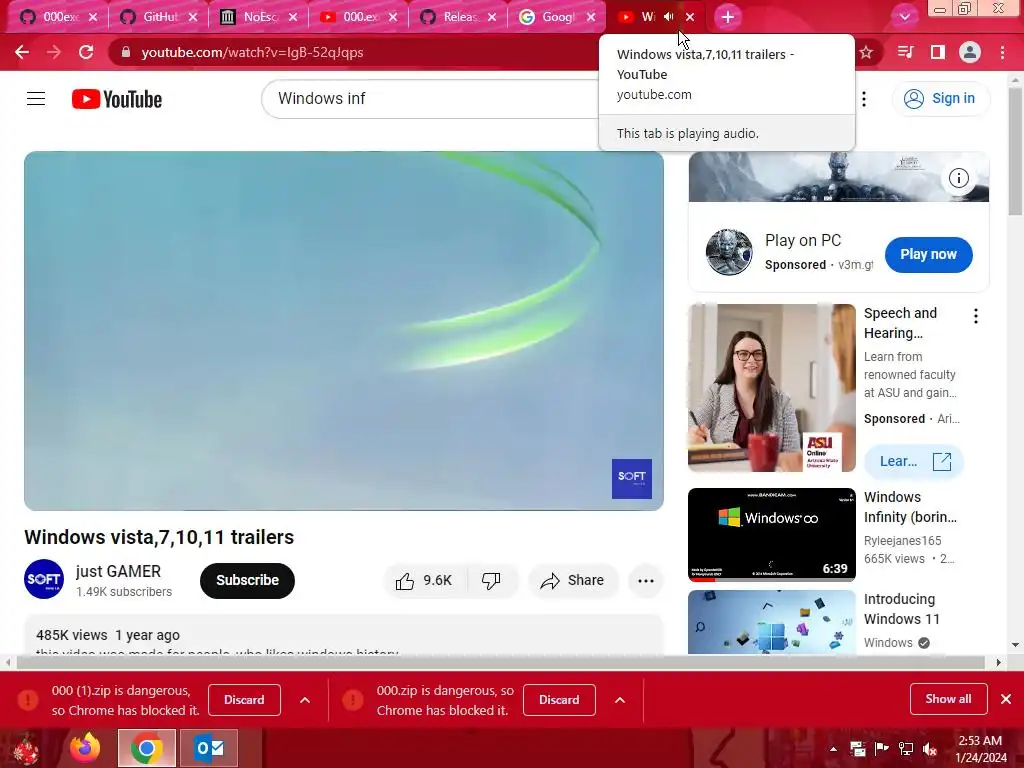The width and height of the screenshot is (1024, 768).
Task: Click the vertical page scrollbar thumb
Action: [x=1015, y=152]
